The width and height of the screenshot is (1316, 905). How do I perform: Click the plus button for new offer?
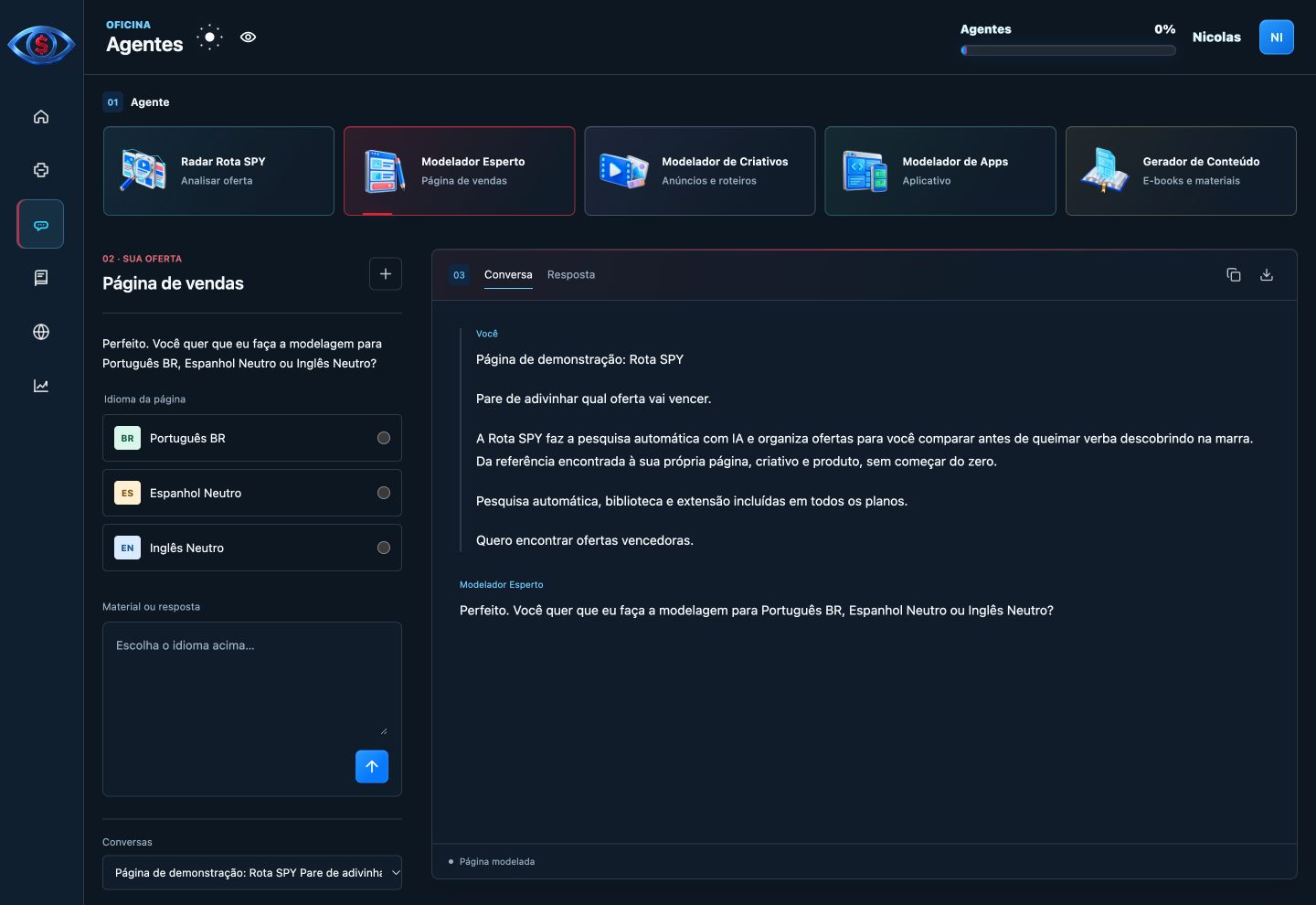point(386,273)
